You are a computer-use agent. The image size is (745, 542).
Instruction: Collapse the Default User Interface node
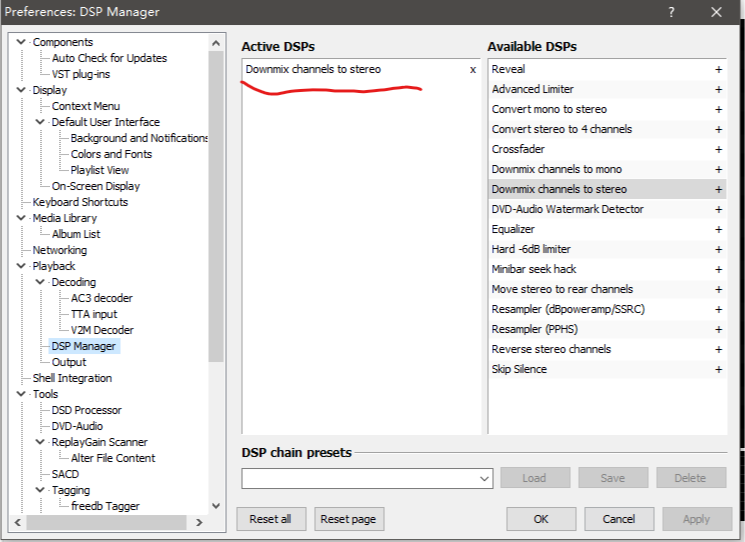[41, 122]
